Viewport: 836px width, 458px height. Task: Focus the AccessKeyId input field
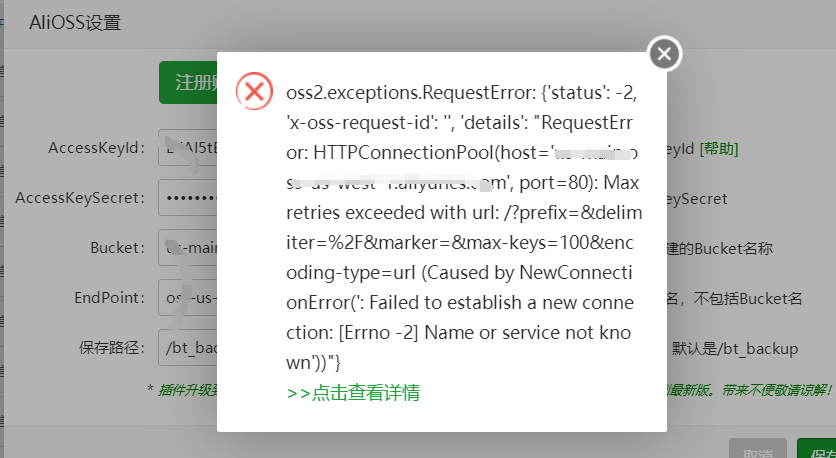click(188, 148)
